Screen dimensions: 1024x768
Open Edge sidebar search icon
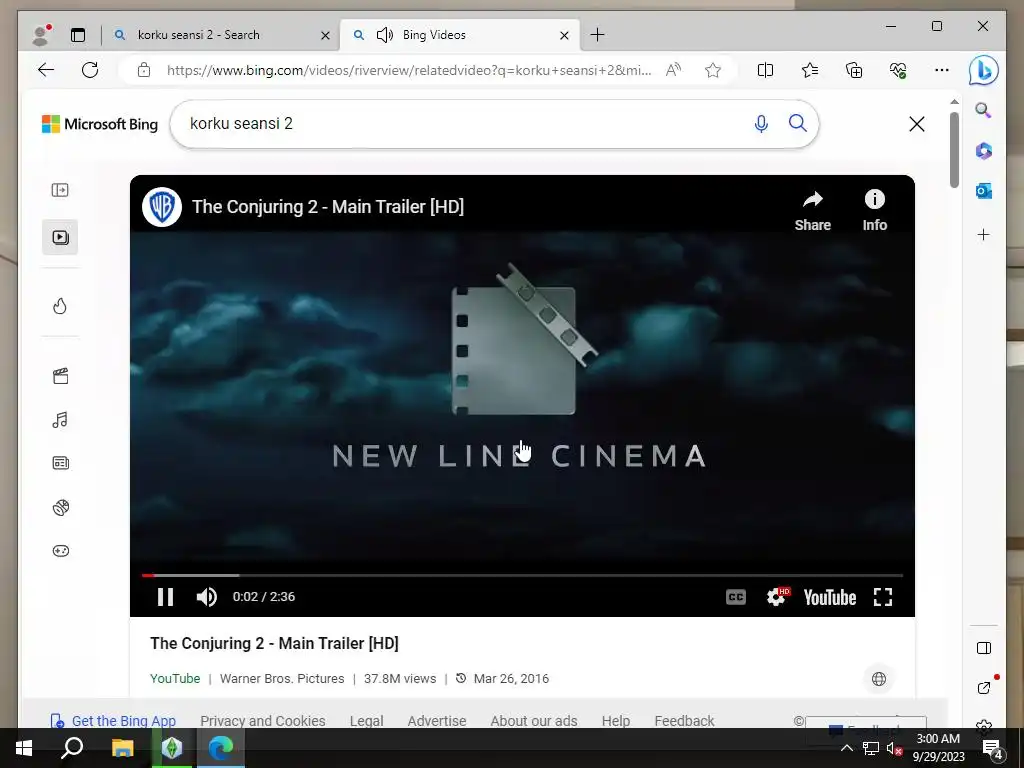click(984, 110)
